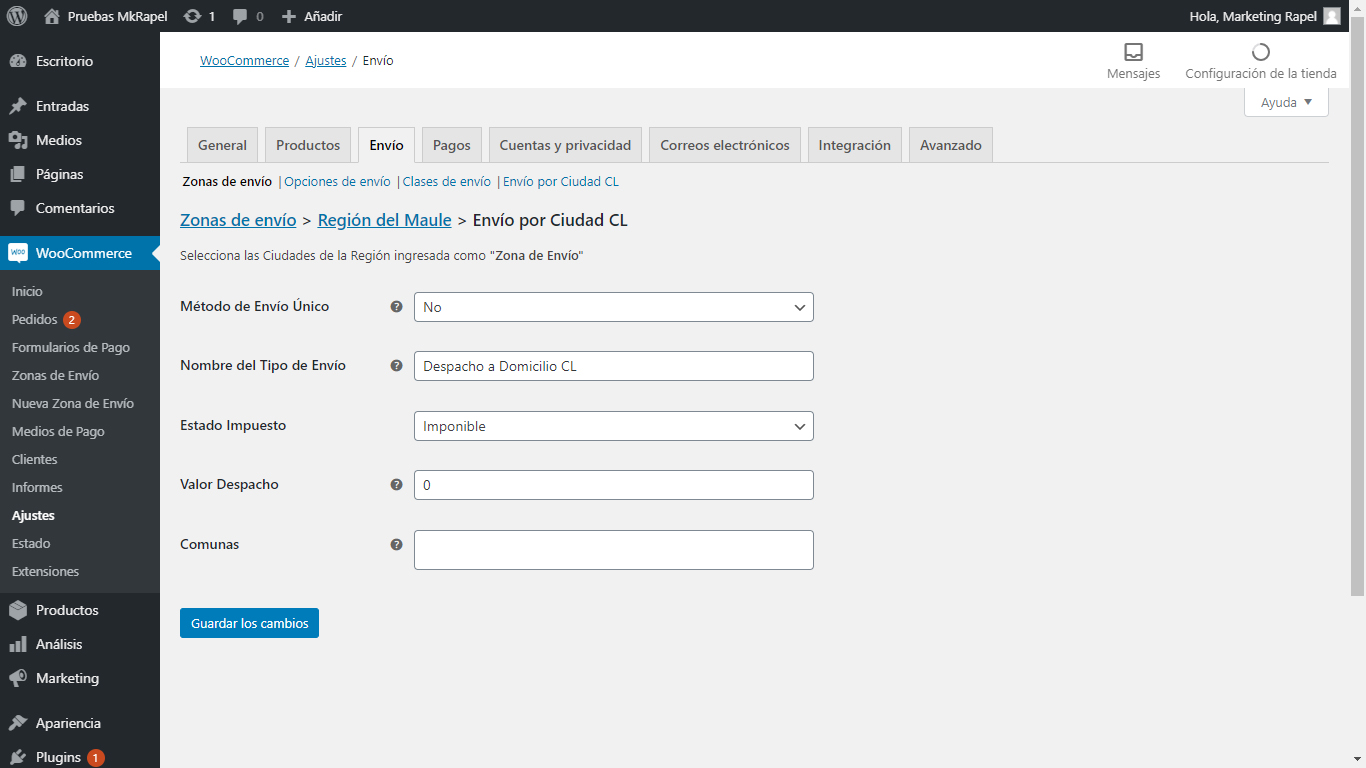Click the WordPress logo icon
The height and width of the screenshot is (768, 1366).
[17, 16]
